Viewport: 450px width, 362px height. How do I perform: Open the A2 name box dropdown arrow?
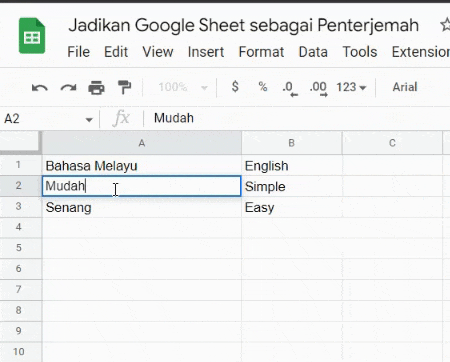[x=89, y=119]
